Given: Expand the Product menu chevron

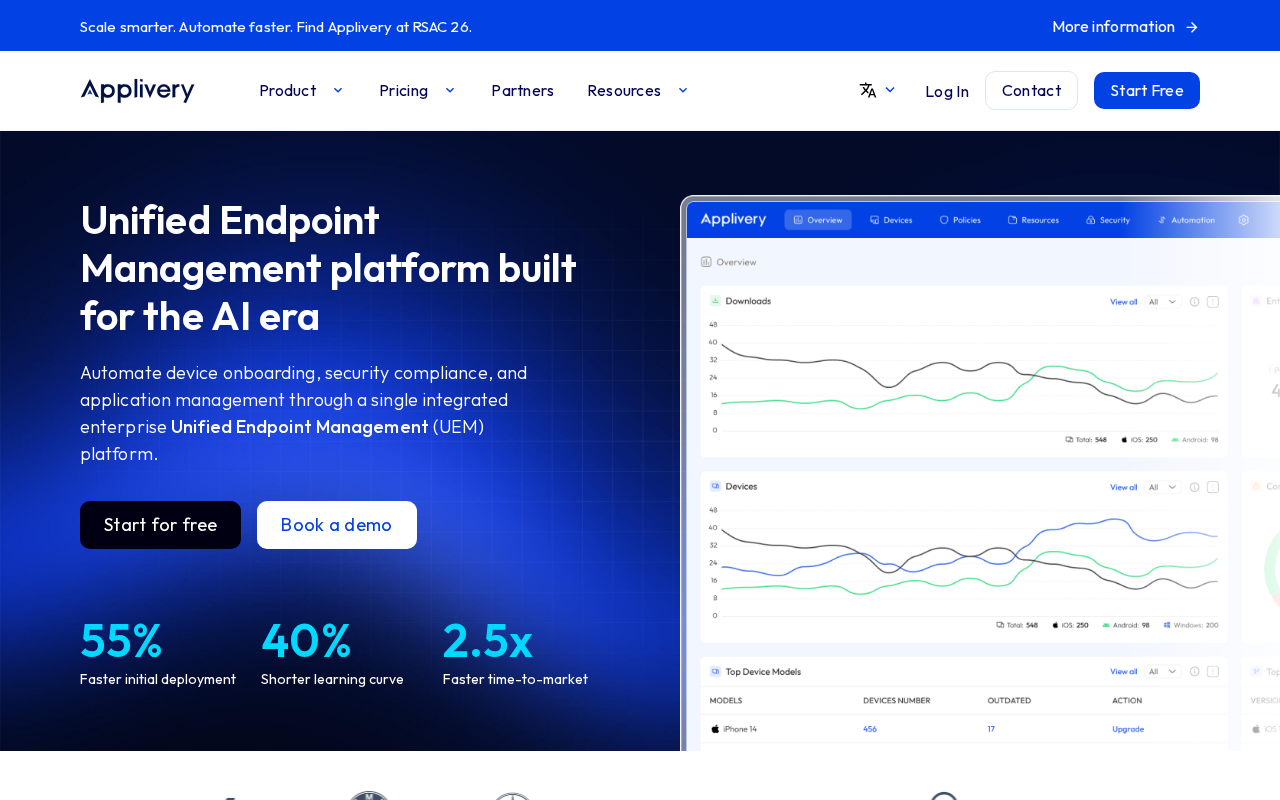Looking at the screenshot, I should pos(338,90).
